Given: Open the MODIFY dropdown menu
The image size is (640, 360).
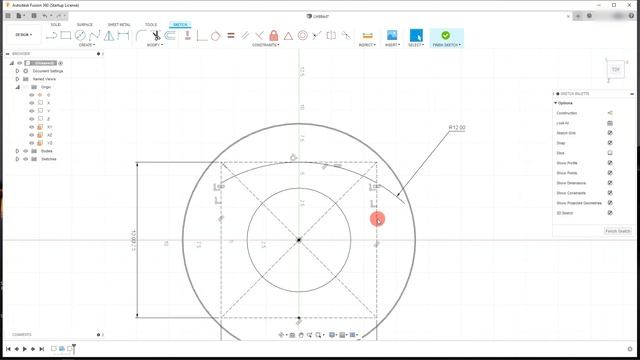Looking at the screenshot, I should (x=155, y=45).
